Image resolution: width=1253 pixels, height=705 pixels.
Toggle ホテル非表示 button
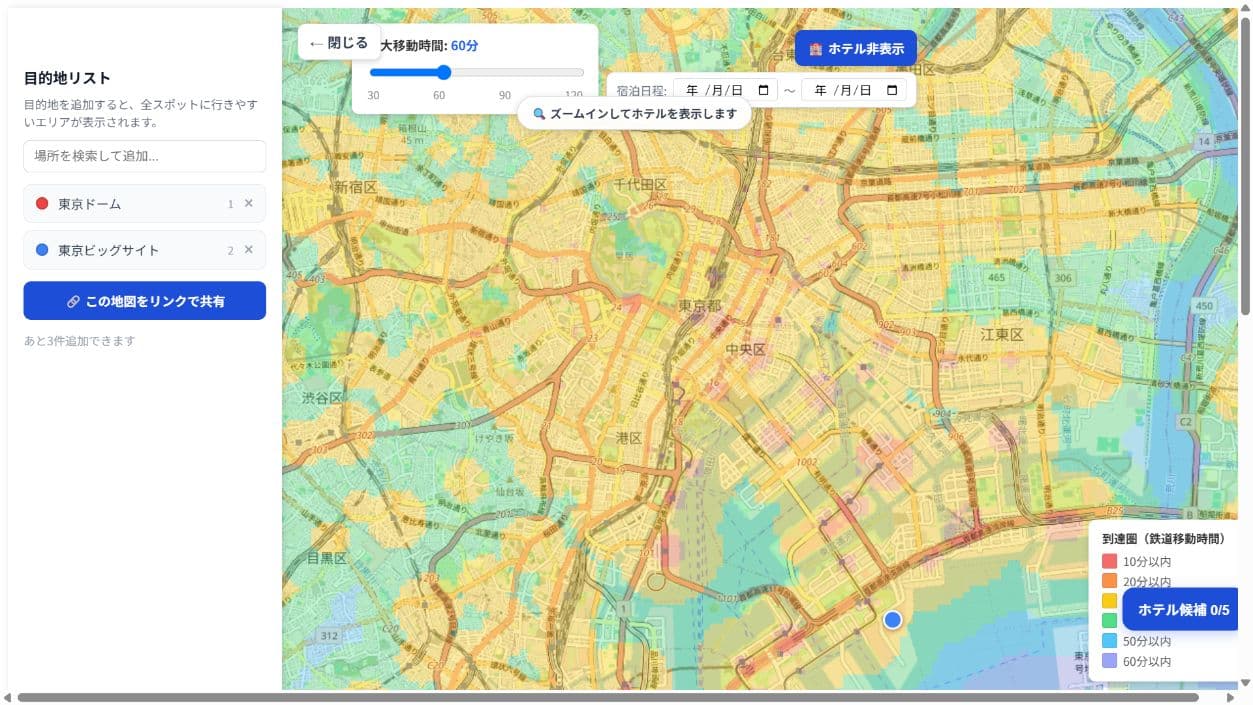(x=856, y=48)
